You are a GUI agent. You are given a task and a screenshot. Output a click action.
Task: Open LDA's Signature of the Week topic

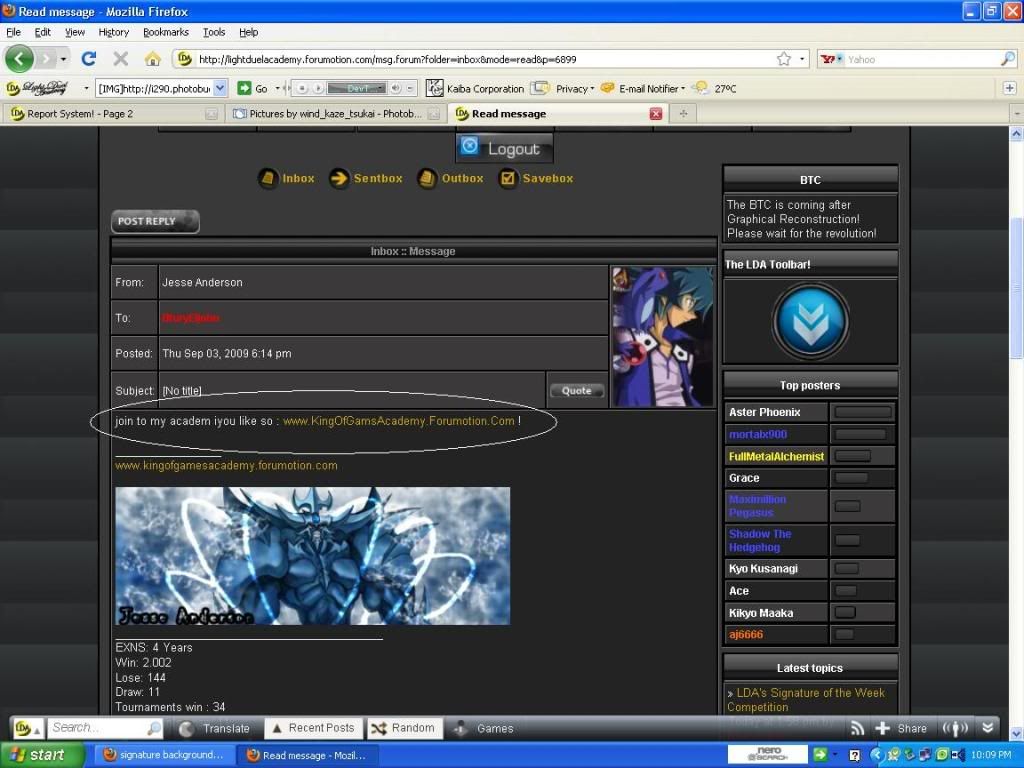click(806, 699)
